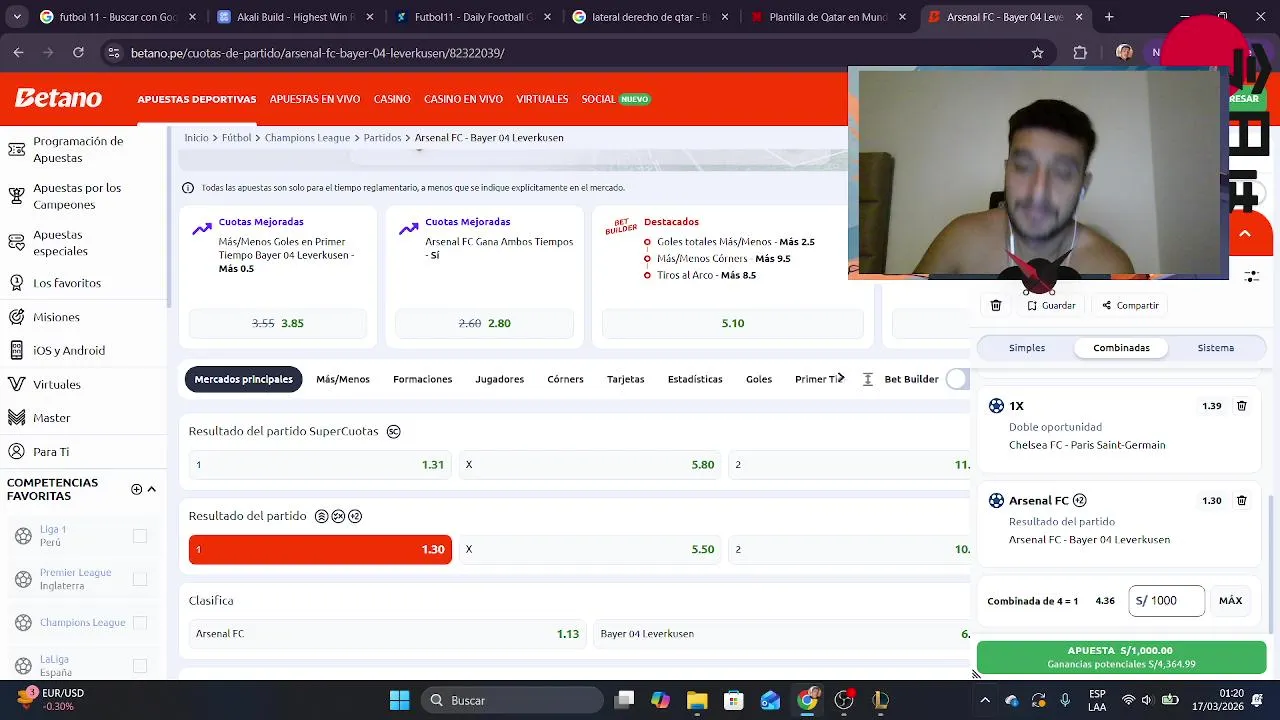Pick SuperCuotas home win at 1.31
The height and width of the screenshot is (720, 1280).
(x=320, y=465)
